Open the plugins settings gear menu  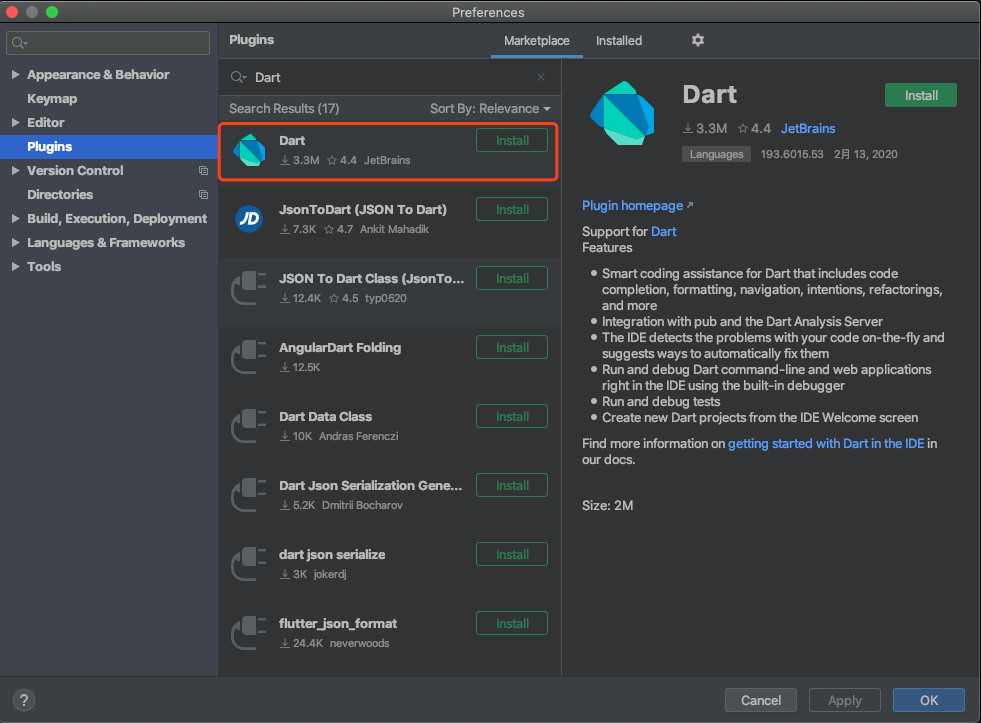(698, 40)
